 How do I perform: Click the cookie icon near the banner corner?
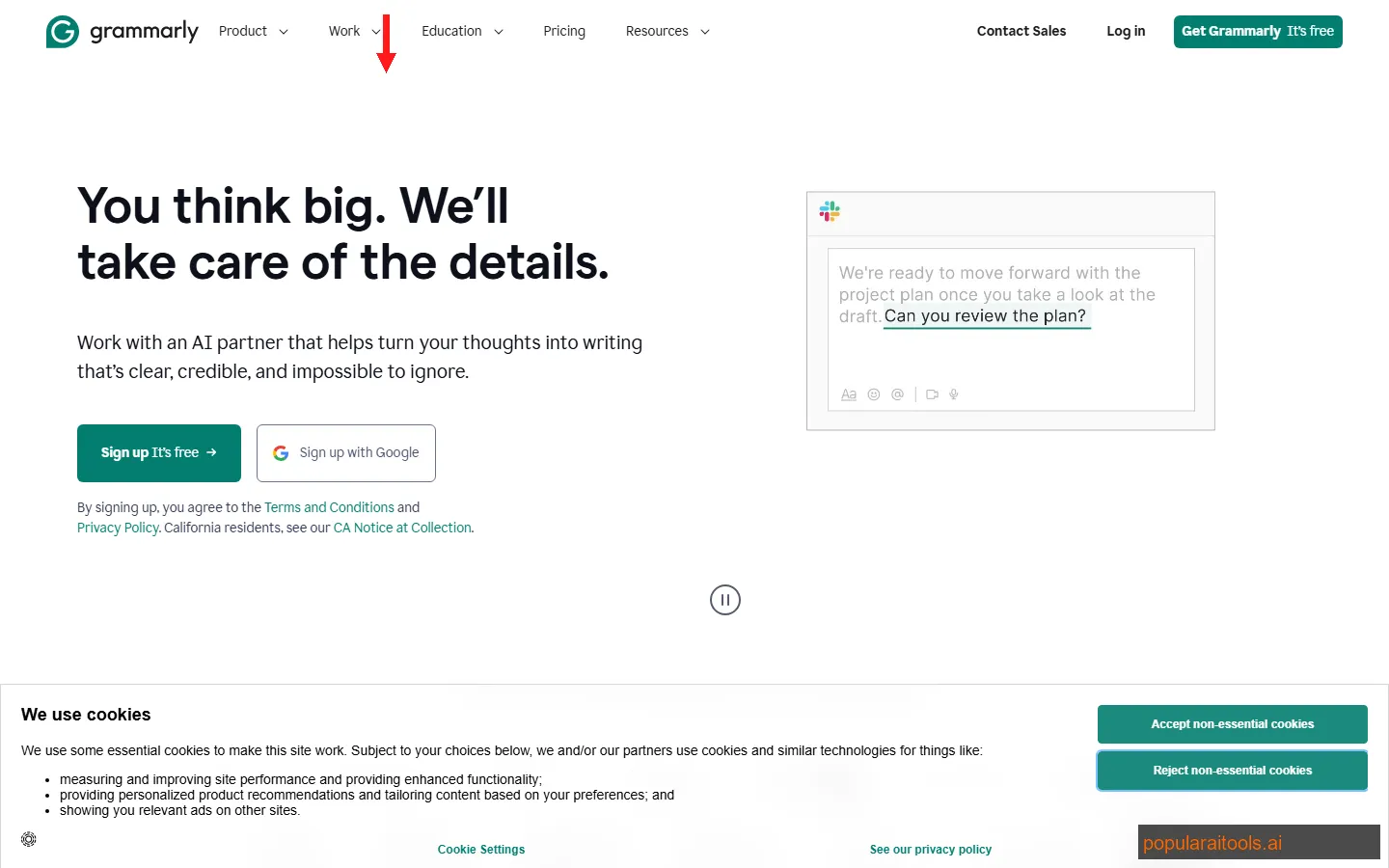[28, 839]
